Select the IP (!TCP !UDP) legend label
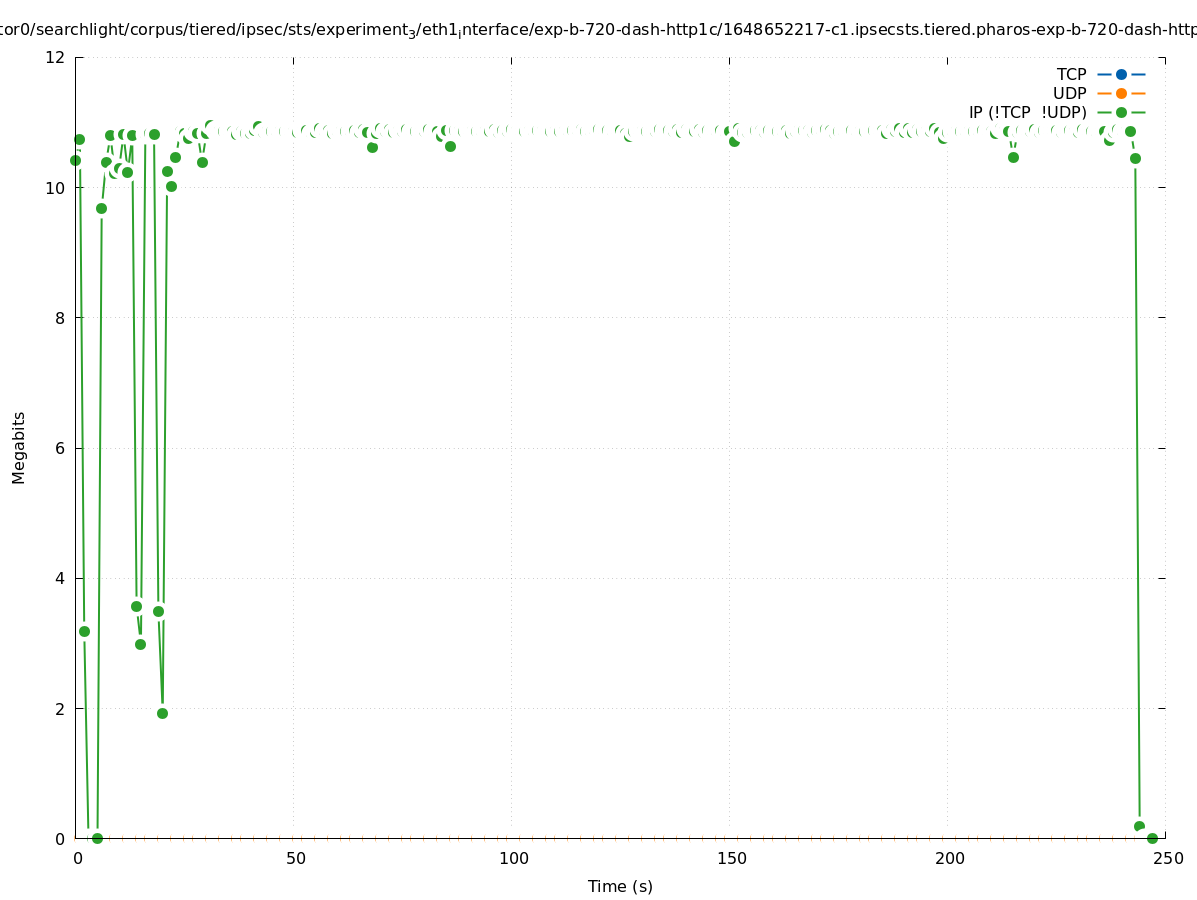1197x900 pixels. click(1027, 112)
